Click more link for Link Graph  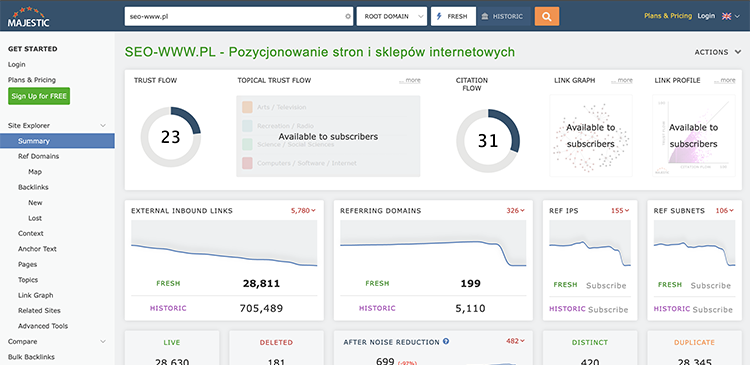point(622,80)
